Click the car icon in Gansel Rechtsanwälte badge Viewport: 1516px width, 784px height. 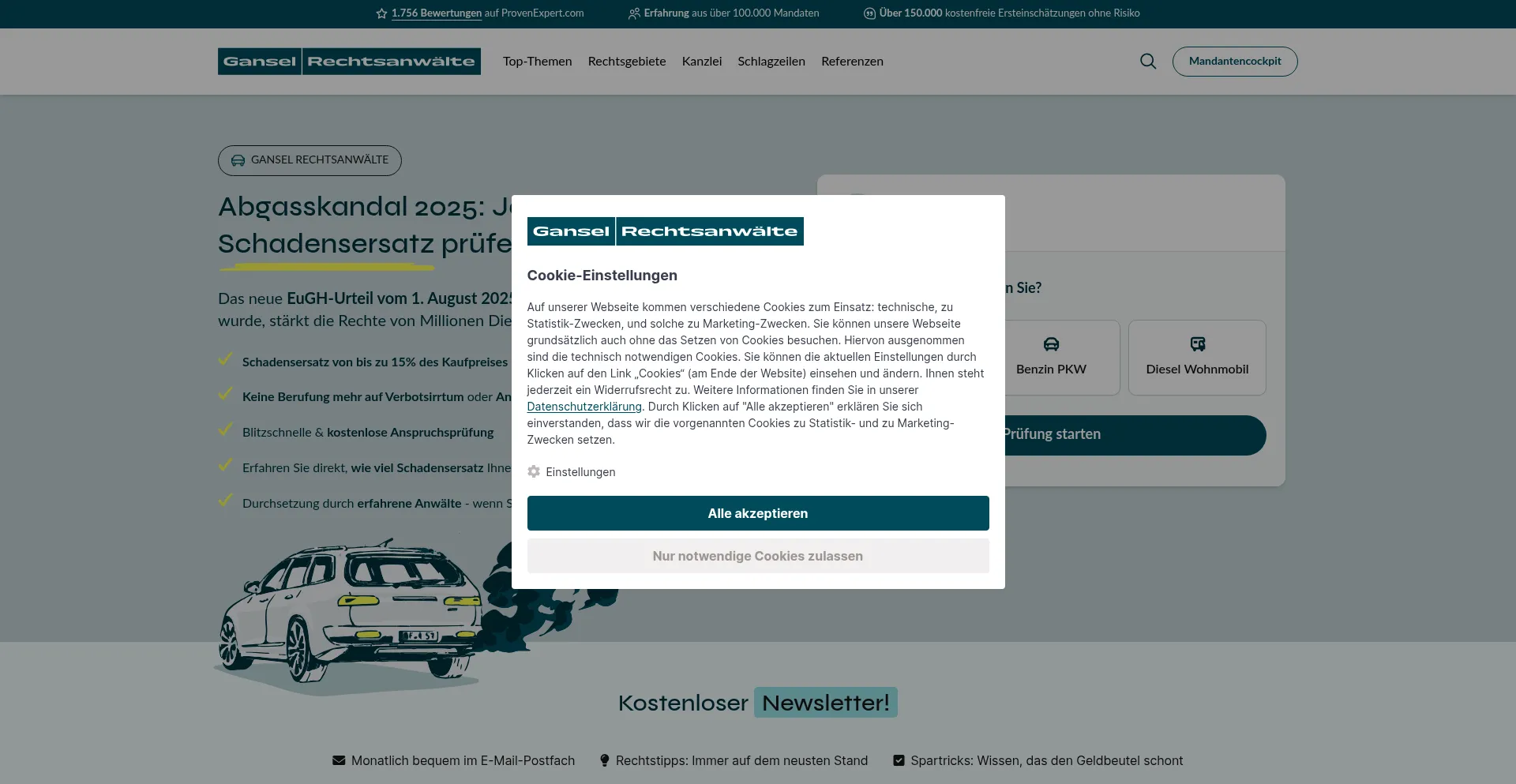click(238, 160)
